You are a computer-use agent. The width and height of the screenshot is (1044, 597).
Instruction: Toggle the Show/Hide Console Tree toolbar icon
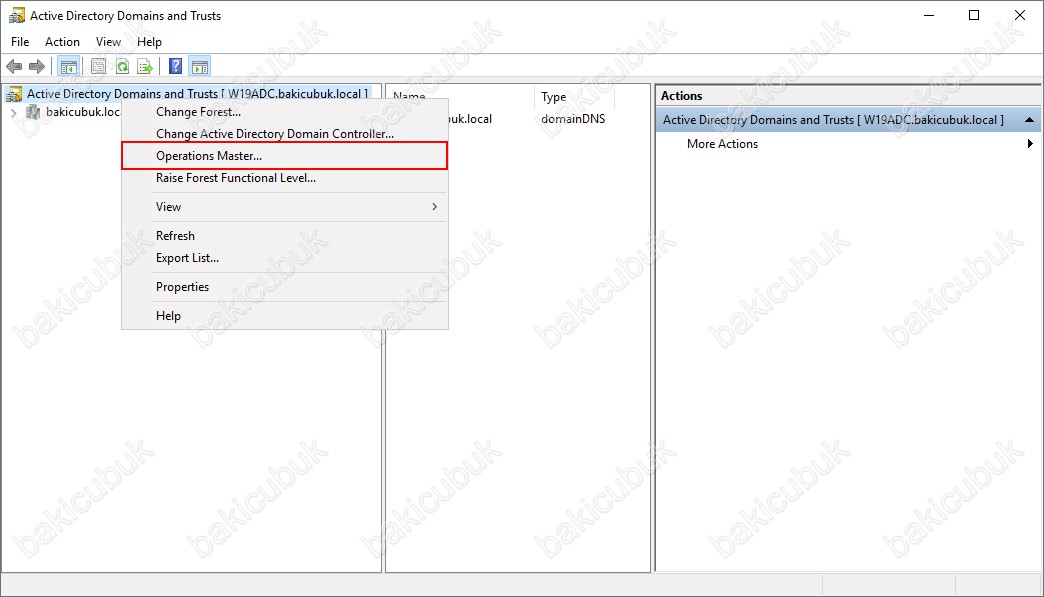(69, 67)
